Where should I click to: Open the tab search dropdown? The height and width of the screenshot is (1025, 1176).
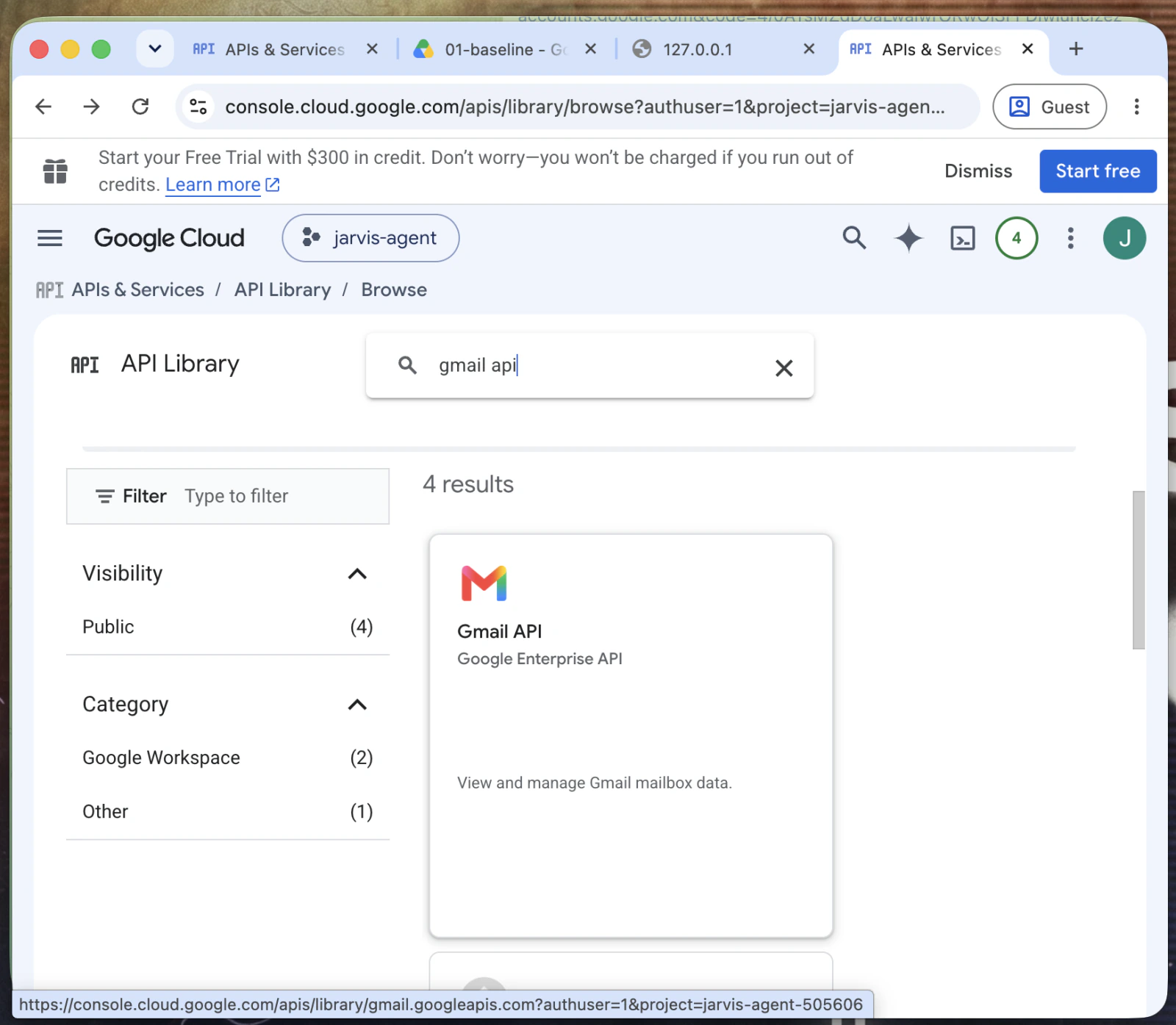pos(155,48)
